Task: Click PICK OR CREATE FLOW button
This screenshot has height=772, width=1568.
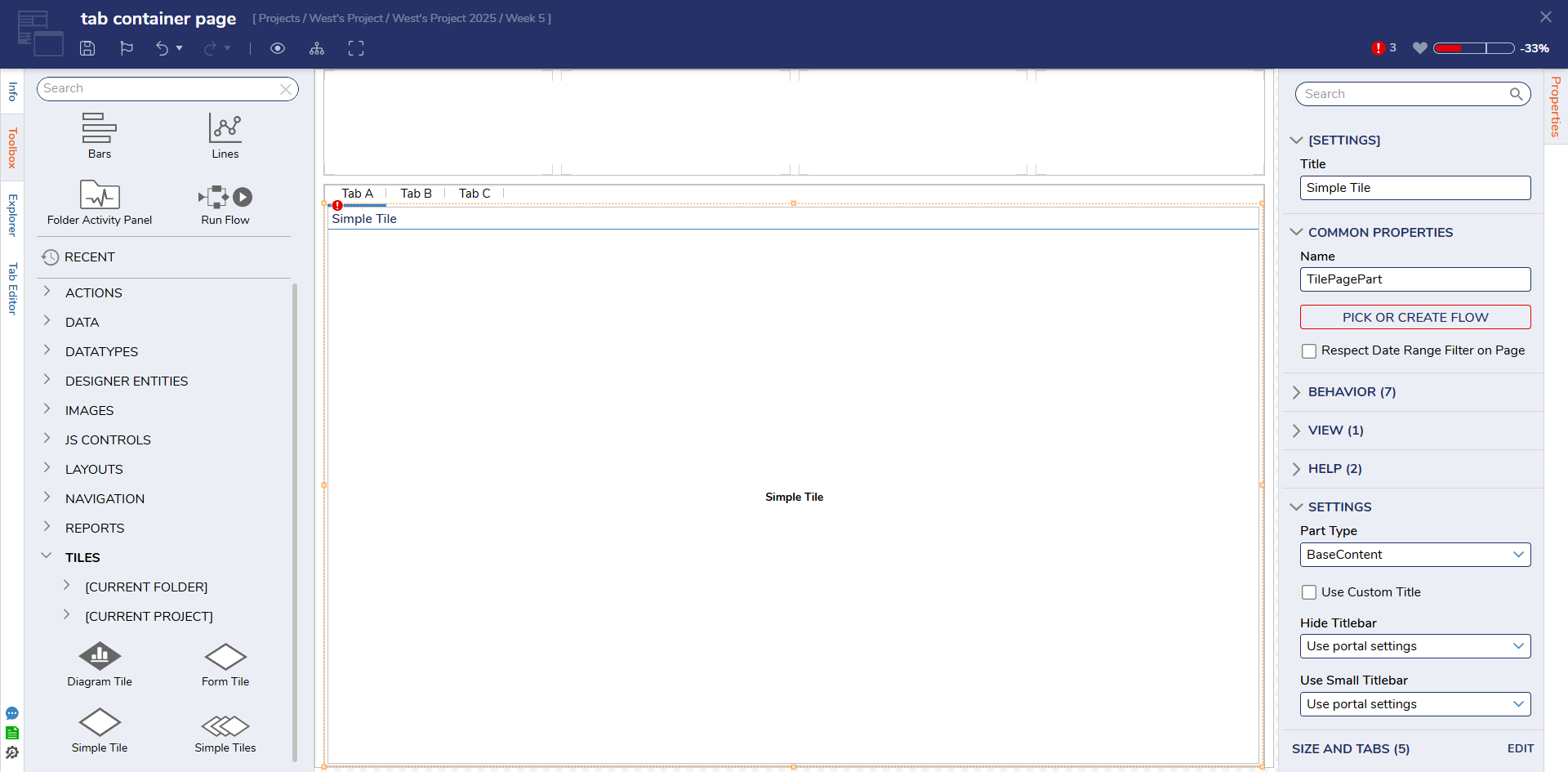Action: click(1415, 317)
